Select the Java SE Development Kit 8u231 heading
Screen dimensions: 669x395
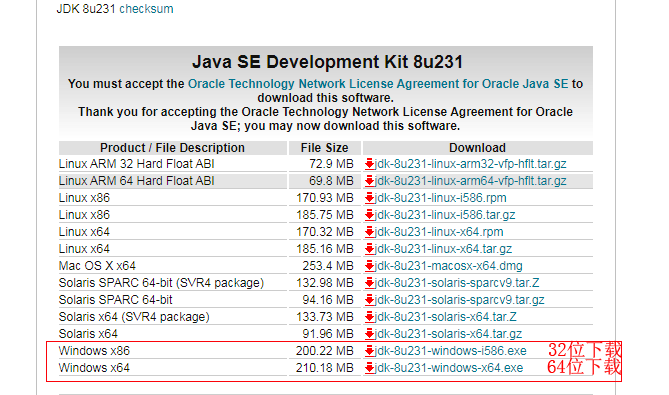327,62
